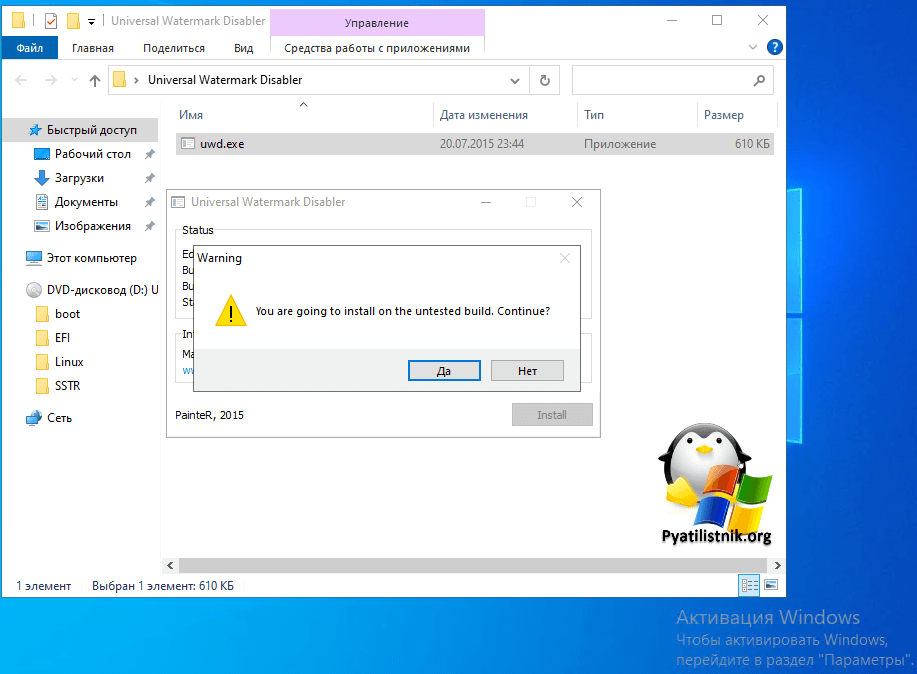917x674 pixels.
Task: Click the uwd.exe application icon
Action: [188, 144]
